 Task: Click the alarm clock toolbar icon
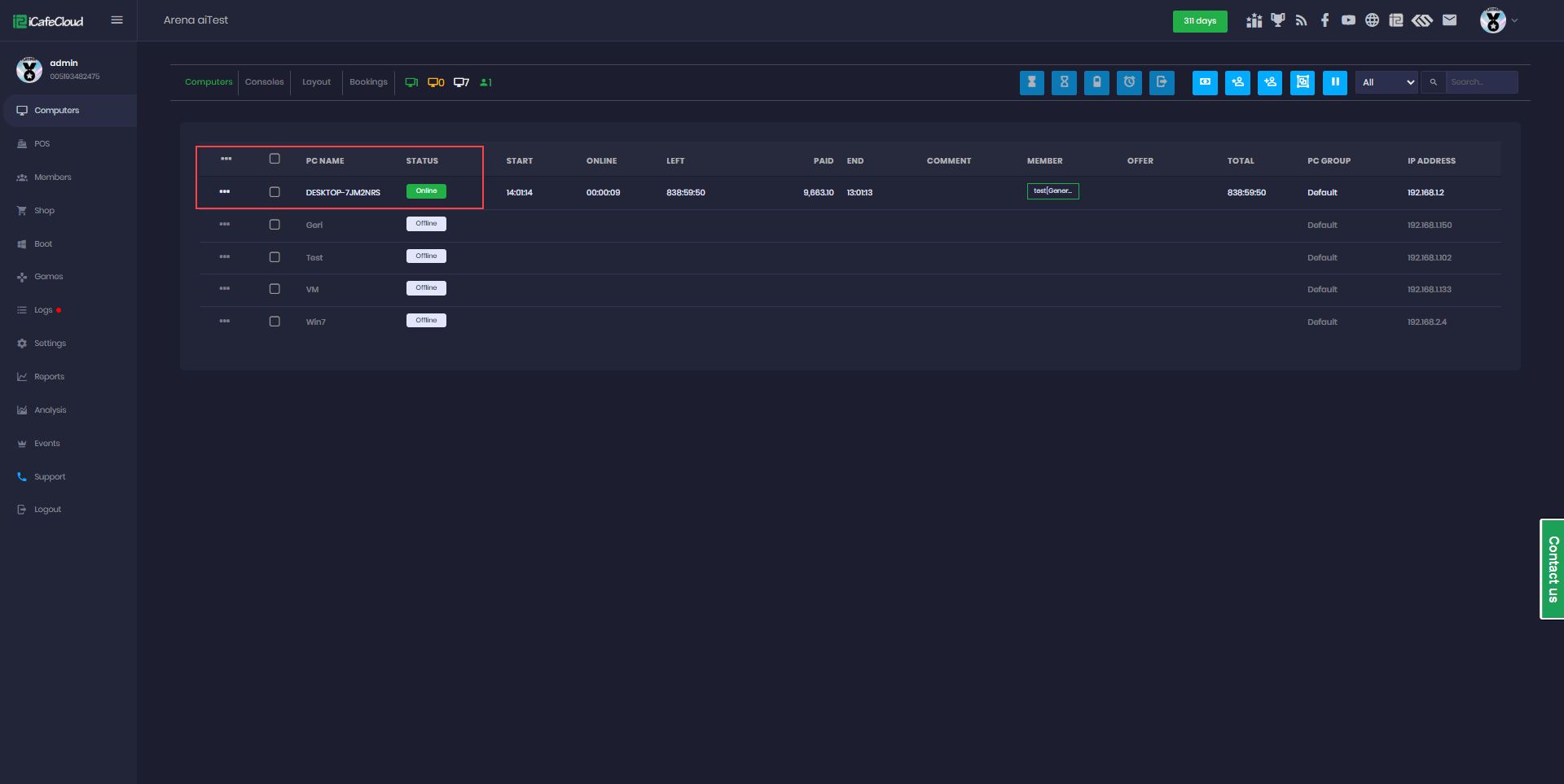[1129, 82]
